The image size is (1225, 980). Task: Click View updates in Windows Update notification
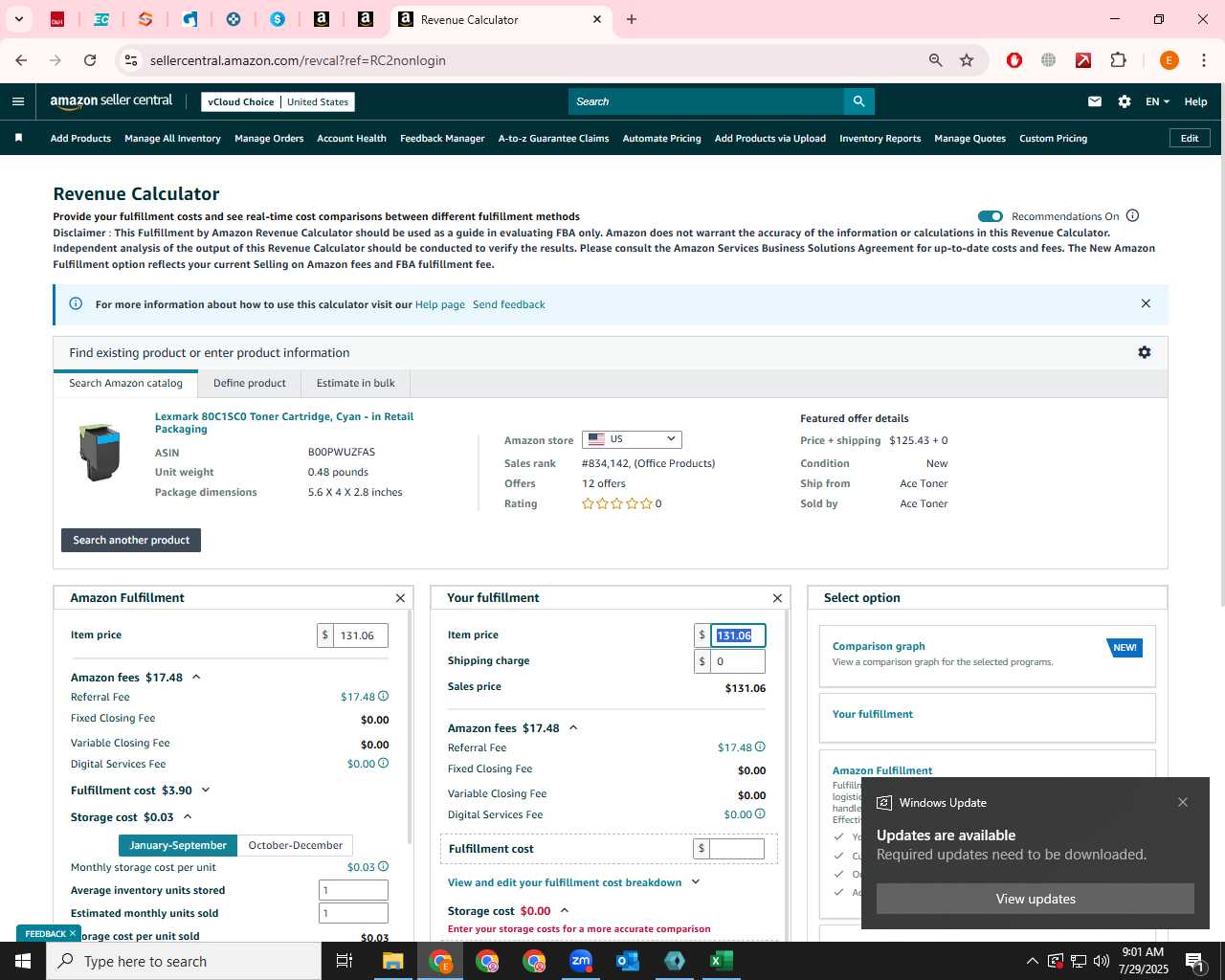pyautogui.click(x=1036, y=899)
